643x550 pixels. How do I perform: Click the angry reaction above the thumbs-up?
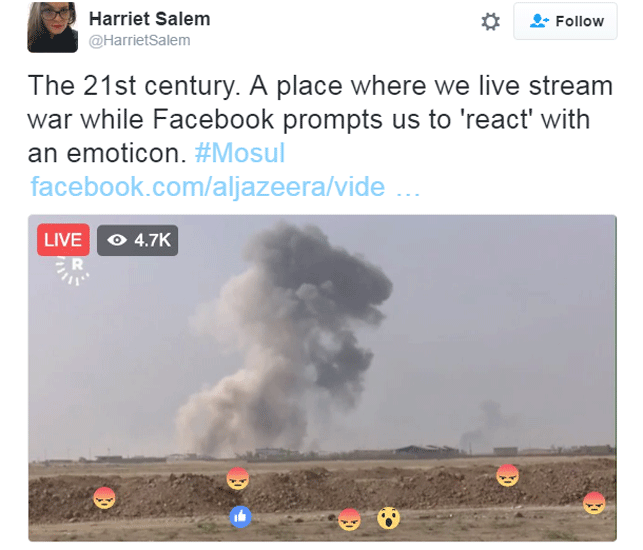click(238, 478)
